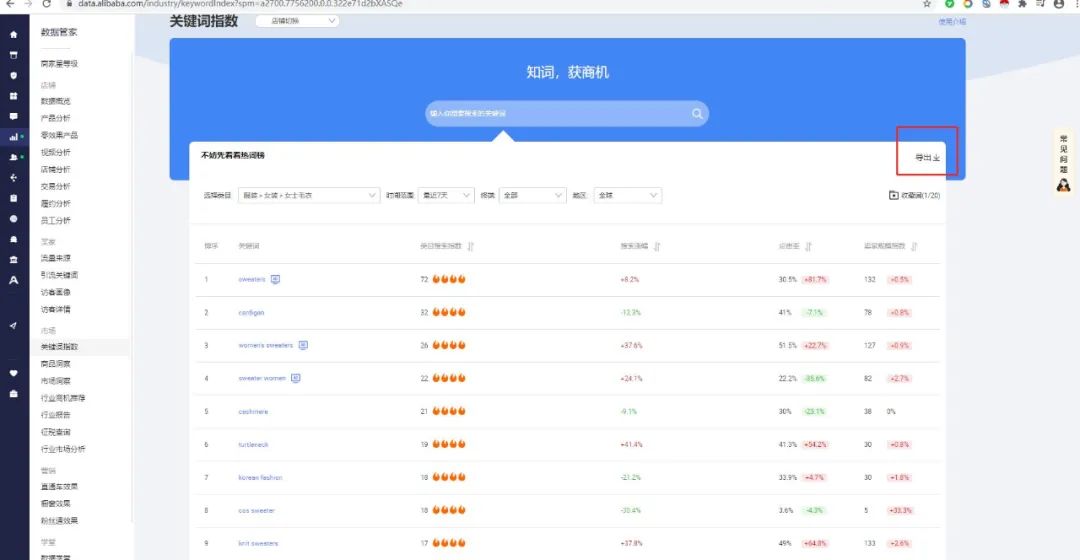The height and width of the screenshot is (560, 1080).
Task: Click the +37.6% growth value
Action: pos(631,346)
